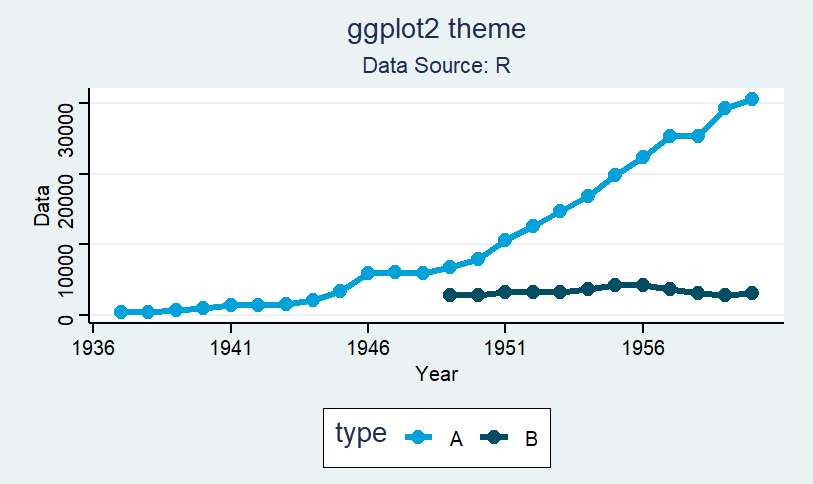Click the 10000 y-axis tick label
The height and width of the screenshot is (484, 813).
pyautogui.click(x=66, y=270)
